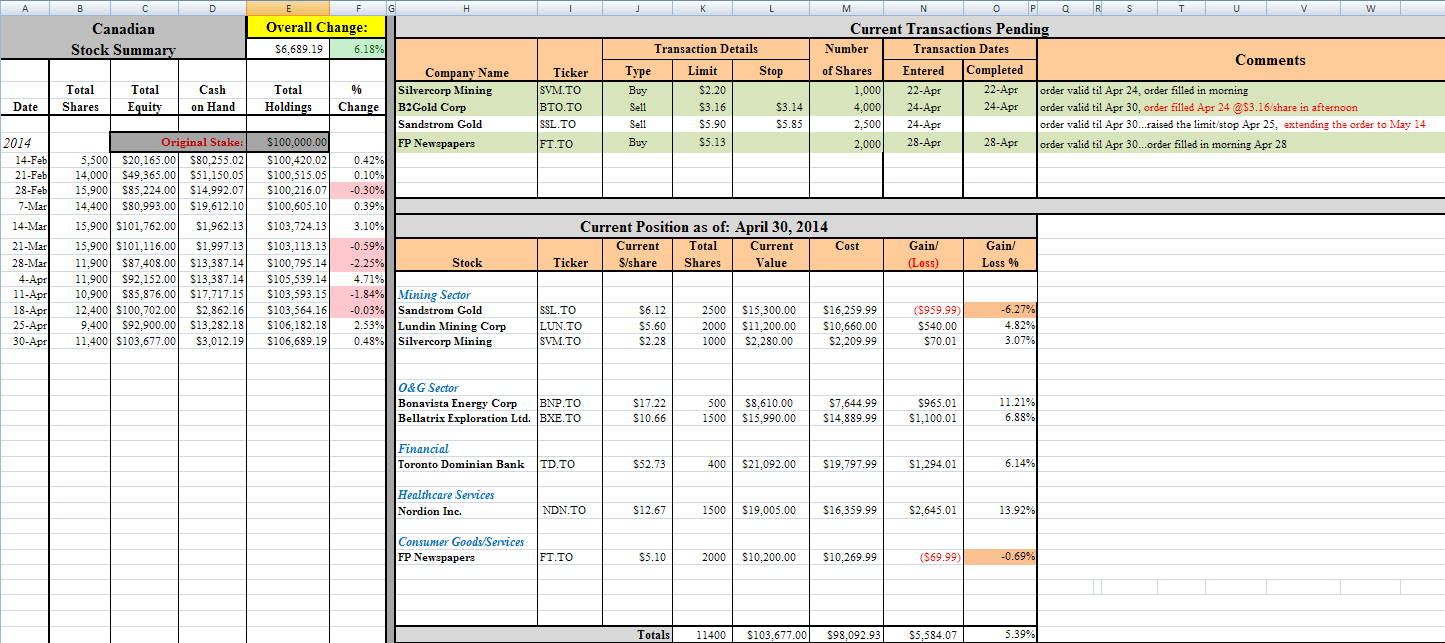Click the 'Overall Change:' yellow cell

316,27
